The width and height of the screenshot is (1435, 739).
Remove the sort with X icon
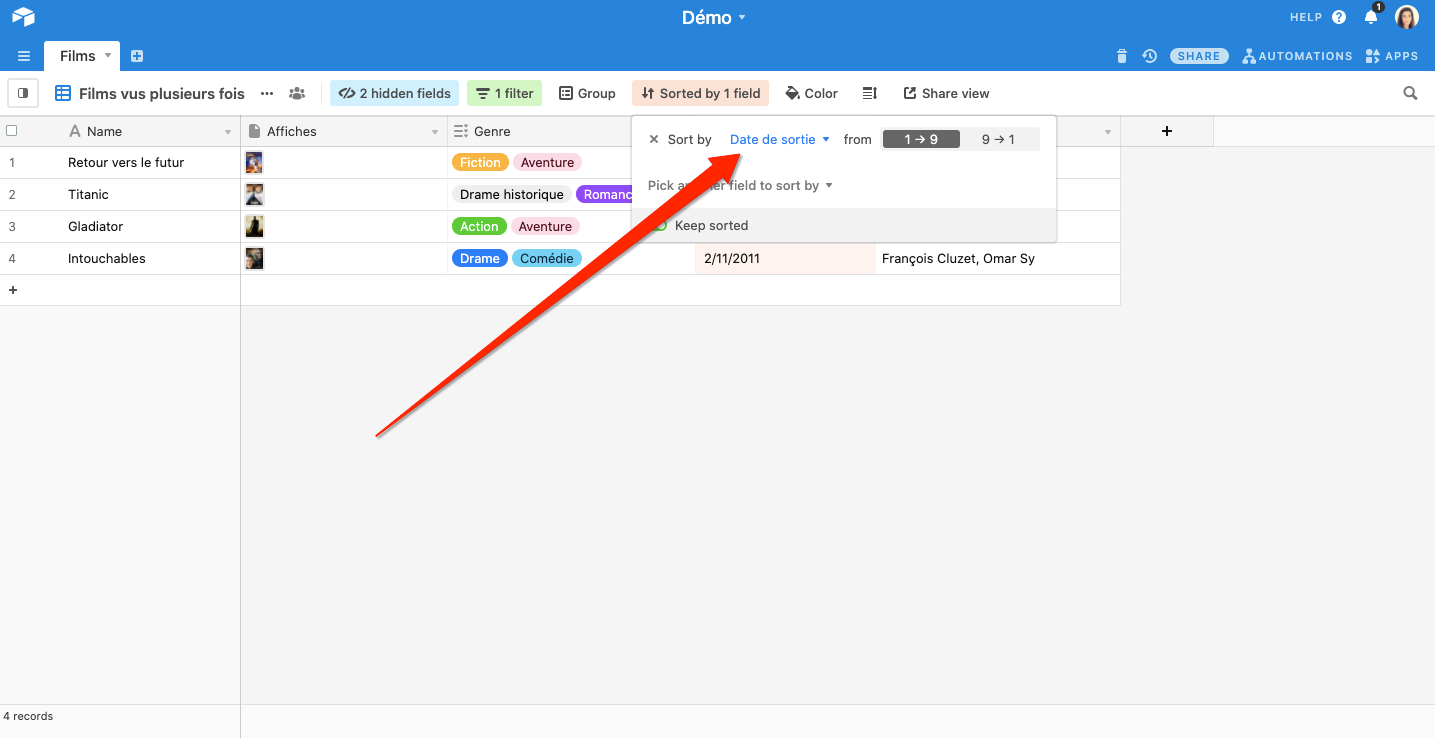[654, 139]
